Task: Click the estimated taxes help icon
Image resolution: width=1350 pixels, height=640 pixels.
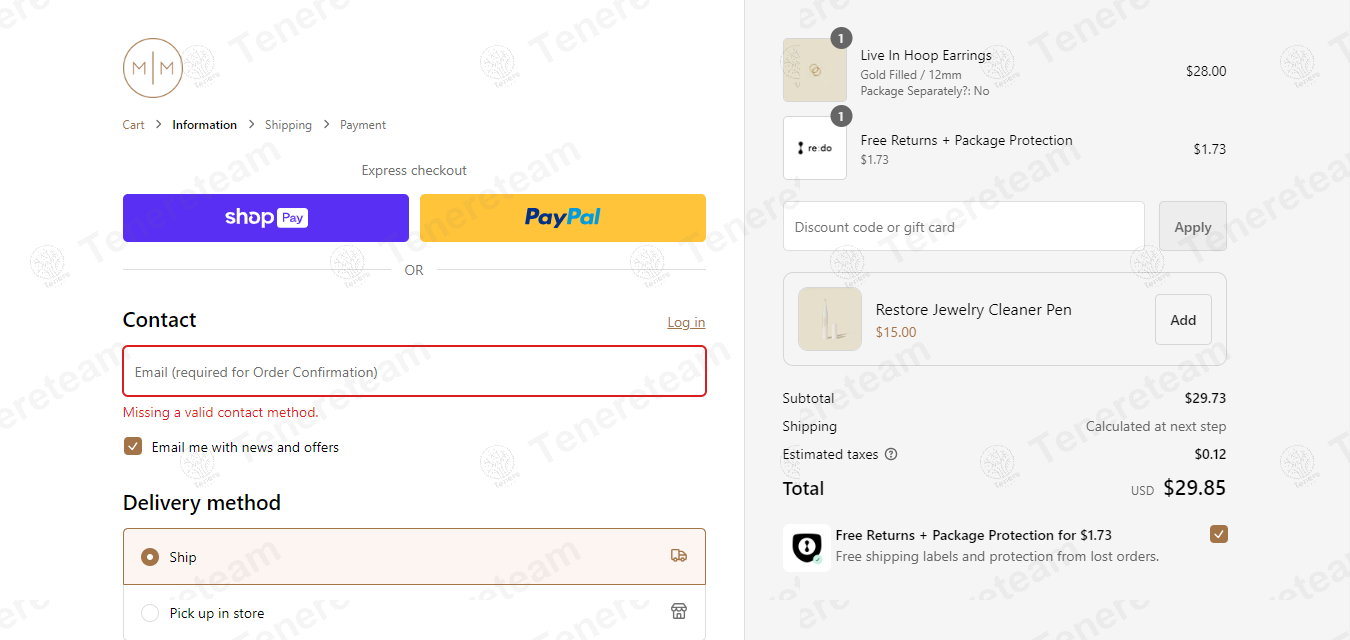Action: click(891, 454)
